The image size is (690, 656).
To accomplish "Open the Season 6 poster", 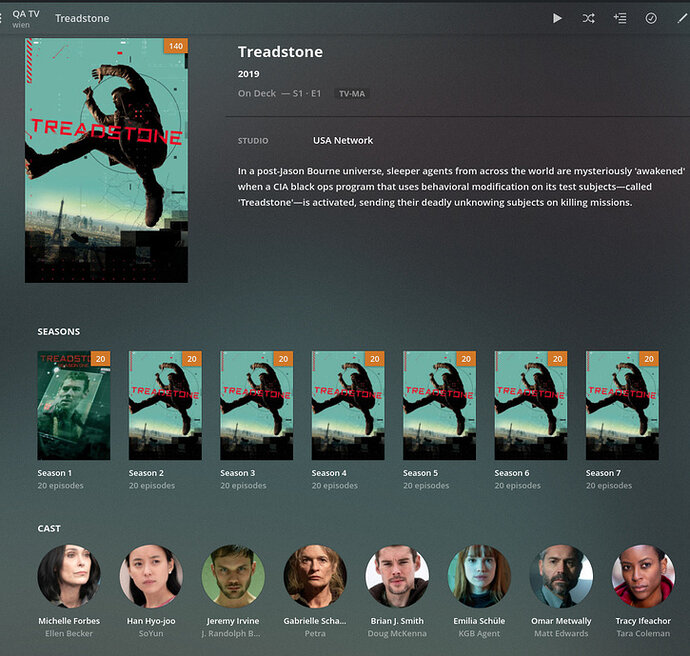I will tap(531, 405).
